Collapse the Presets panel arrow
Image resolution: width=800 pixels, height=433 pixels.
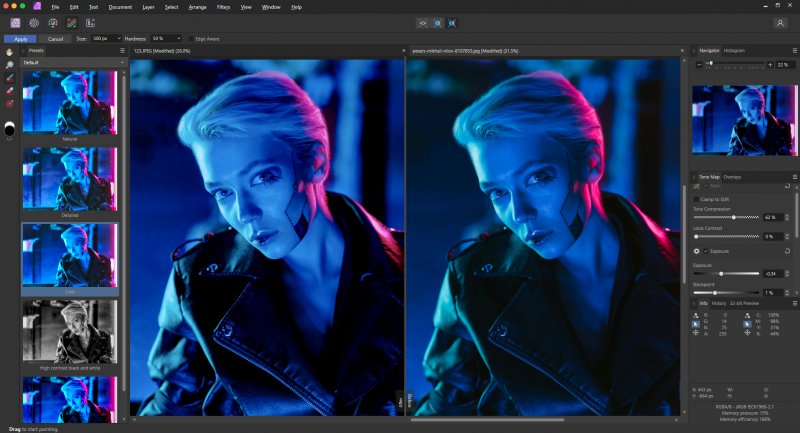[x=23, y=50]
